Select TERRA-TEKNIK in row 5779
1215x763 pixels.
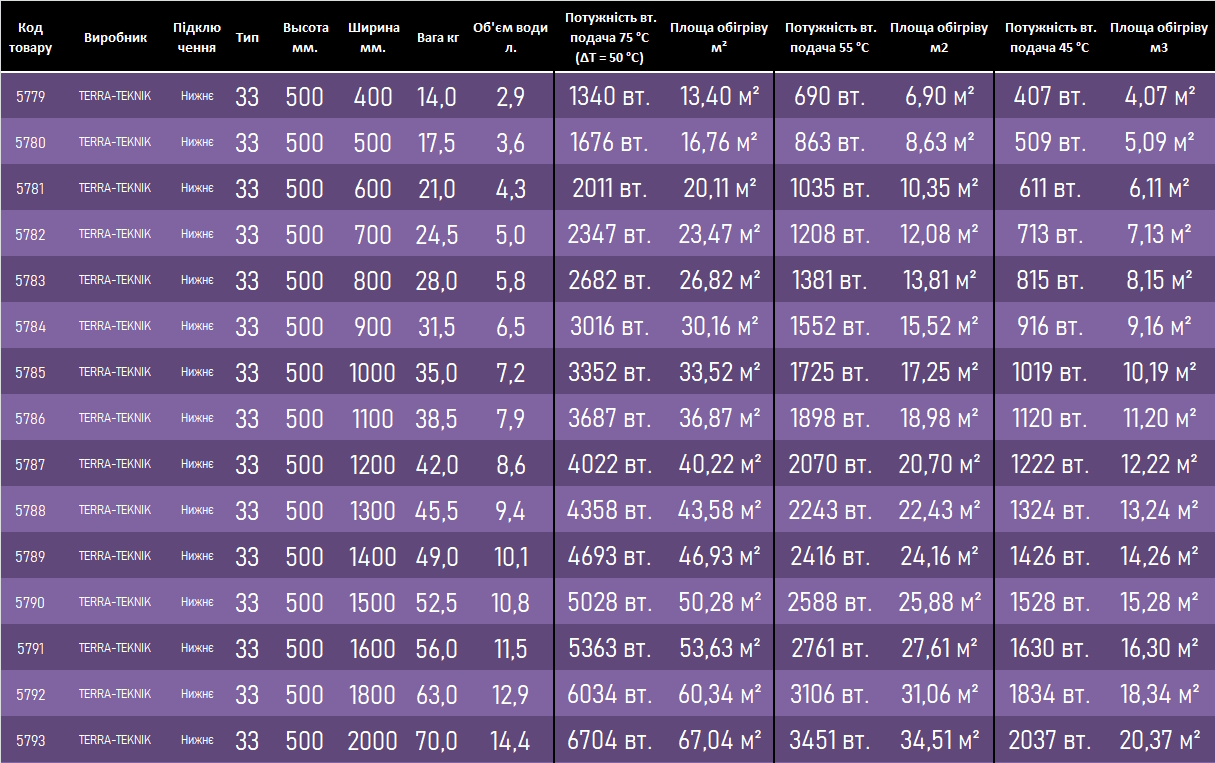tap(115, 97)
